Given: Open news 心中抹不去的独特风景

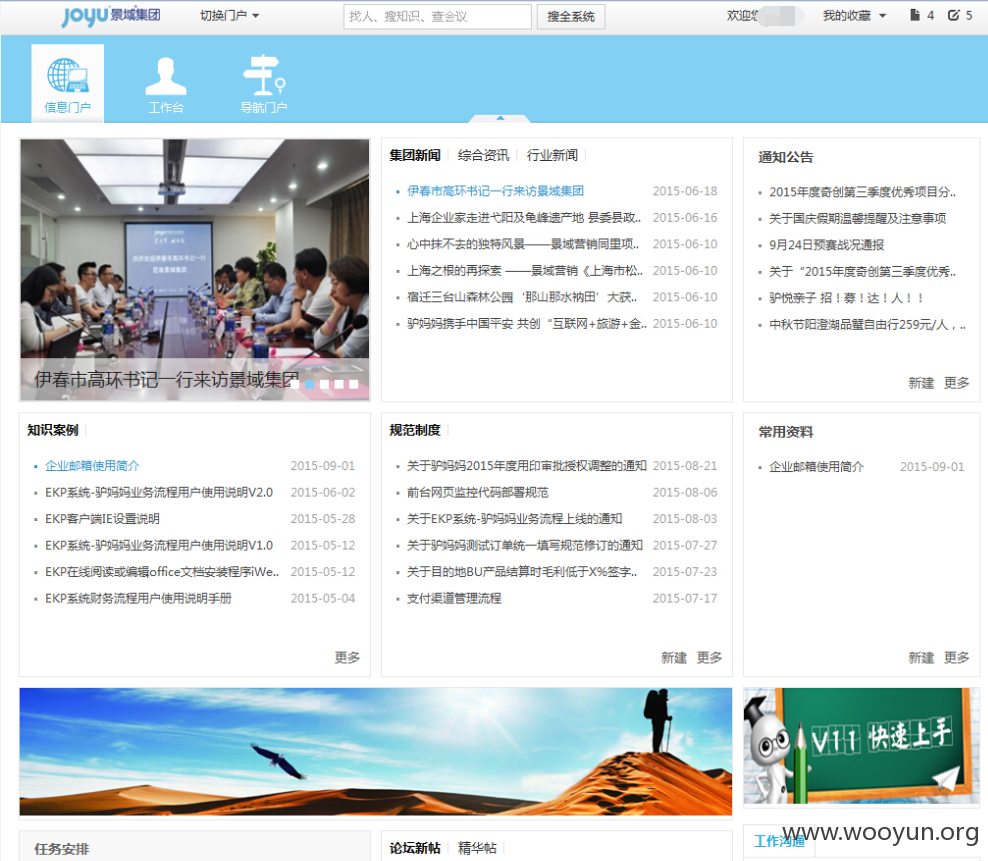Looking at the screenshot, I should 522,244.
